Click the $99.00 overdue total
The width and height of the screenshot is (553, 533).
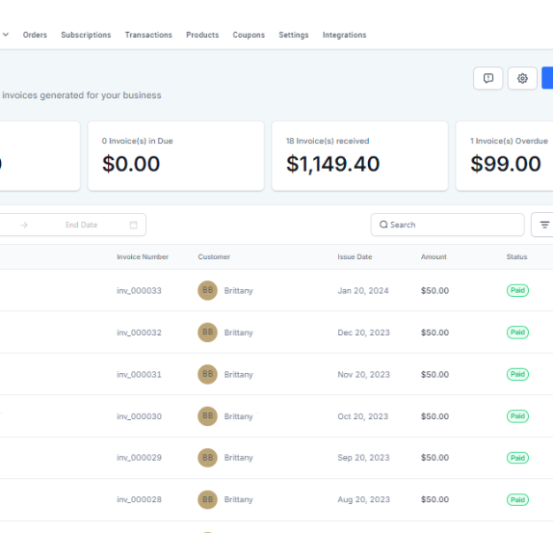506,164
